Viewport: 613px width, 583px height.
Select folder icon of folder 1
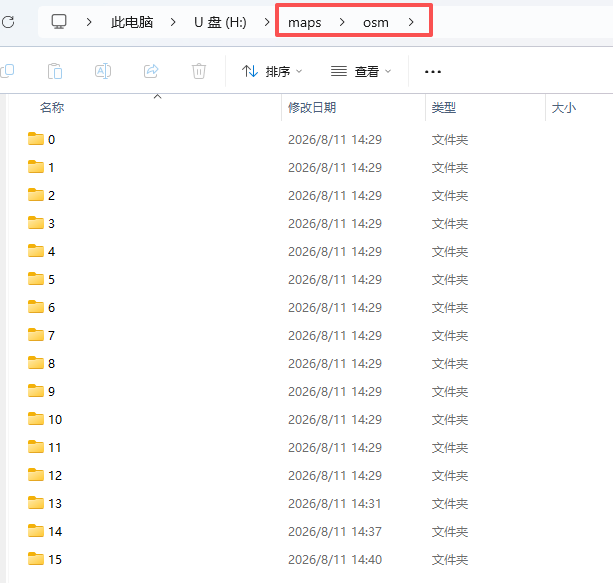pyautogui.click(x=36, y=167)
